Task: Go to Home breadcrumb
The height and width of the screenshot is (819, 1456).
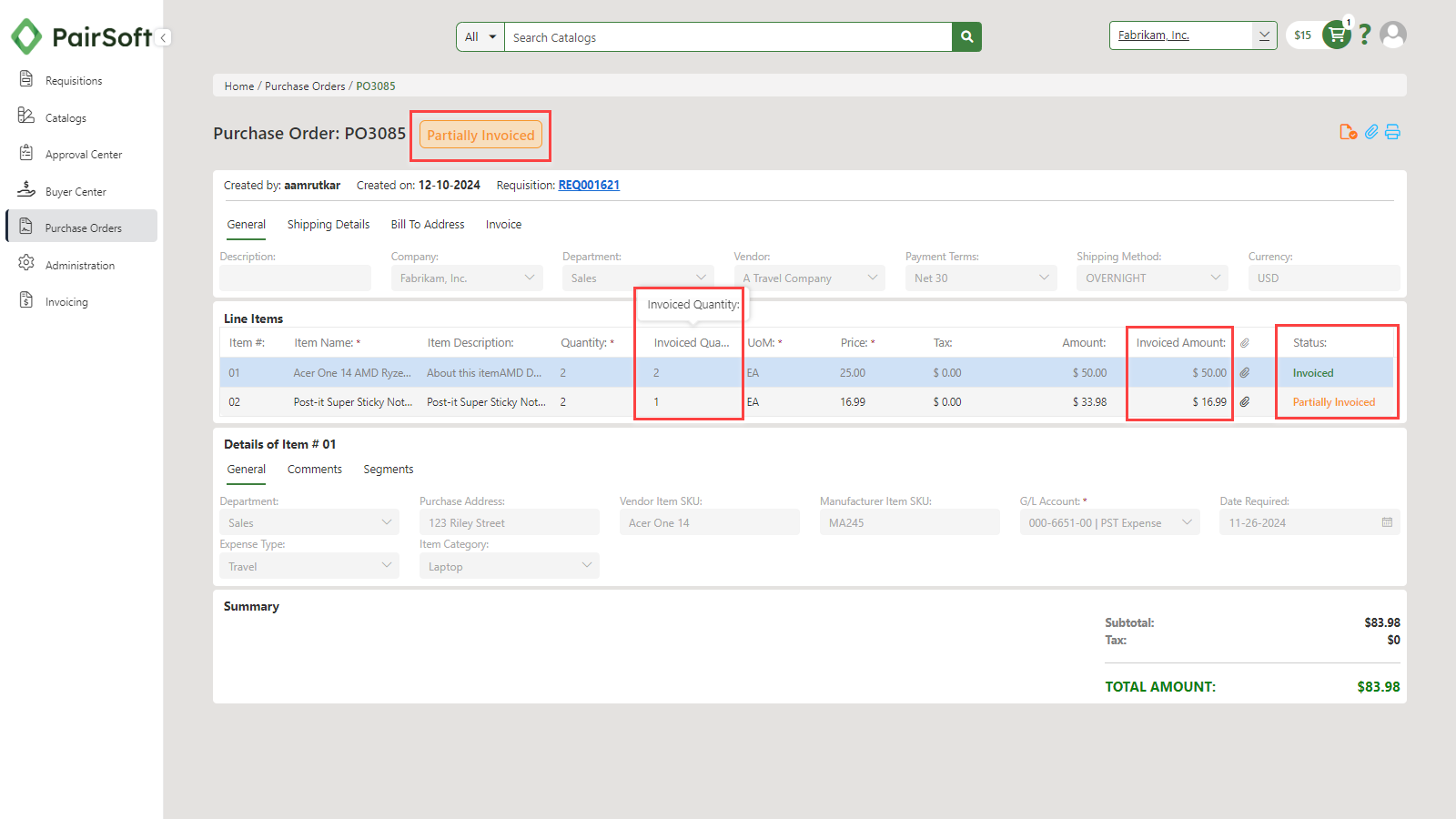Action: tap(239, 86)
